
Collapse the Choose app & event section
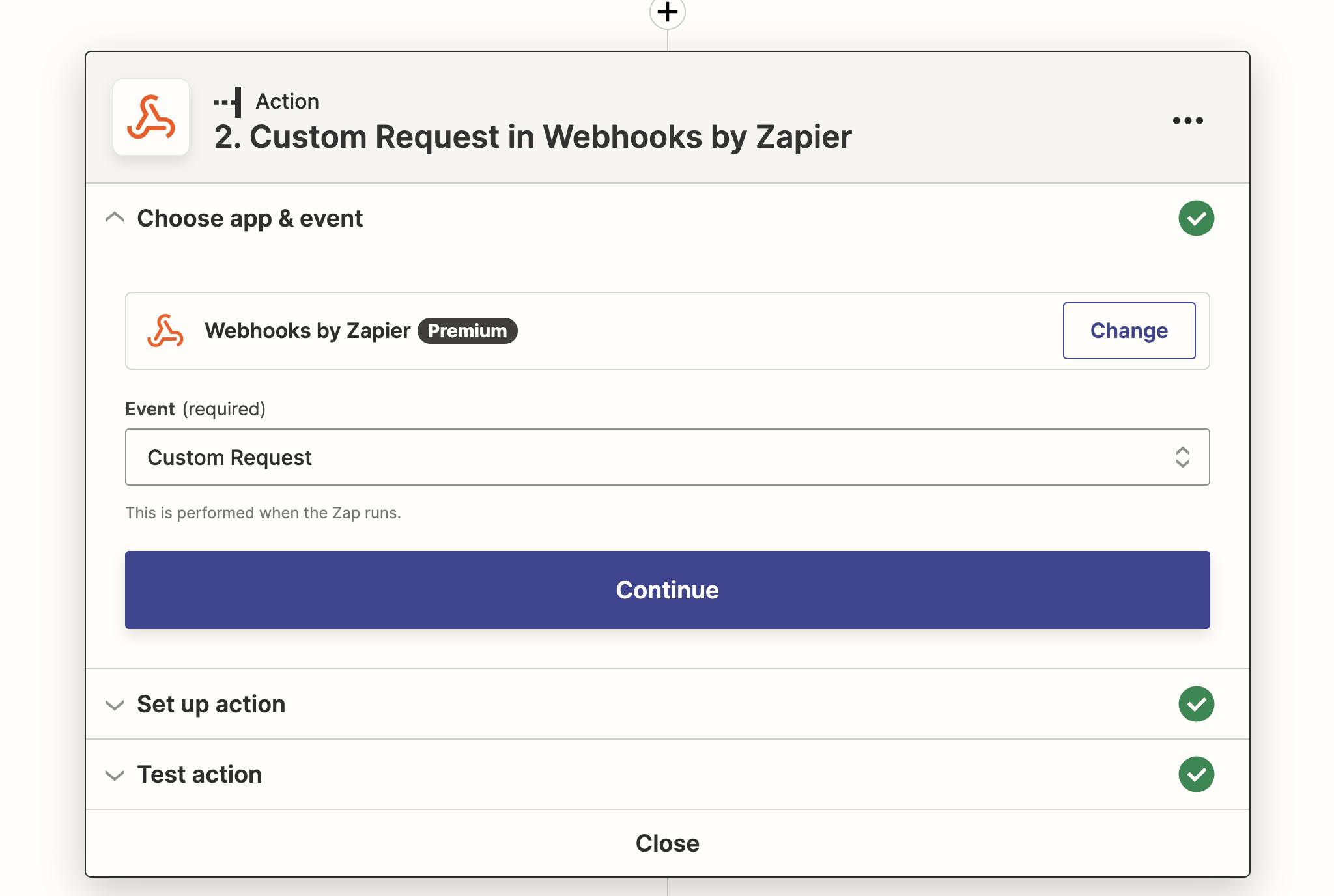point(115,217)
